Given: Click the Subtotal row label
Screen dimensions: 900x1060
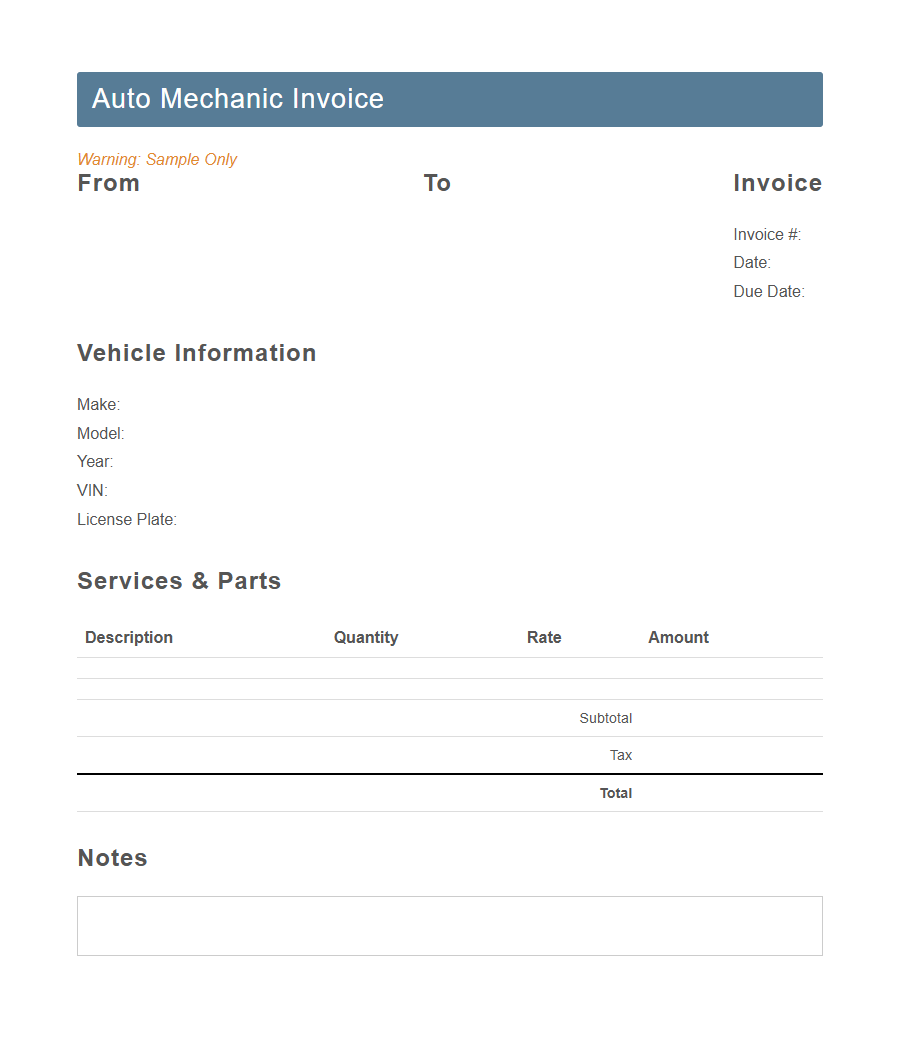Looking at the screenshot, I should (x=605, y=718).
